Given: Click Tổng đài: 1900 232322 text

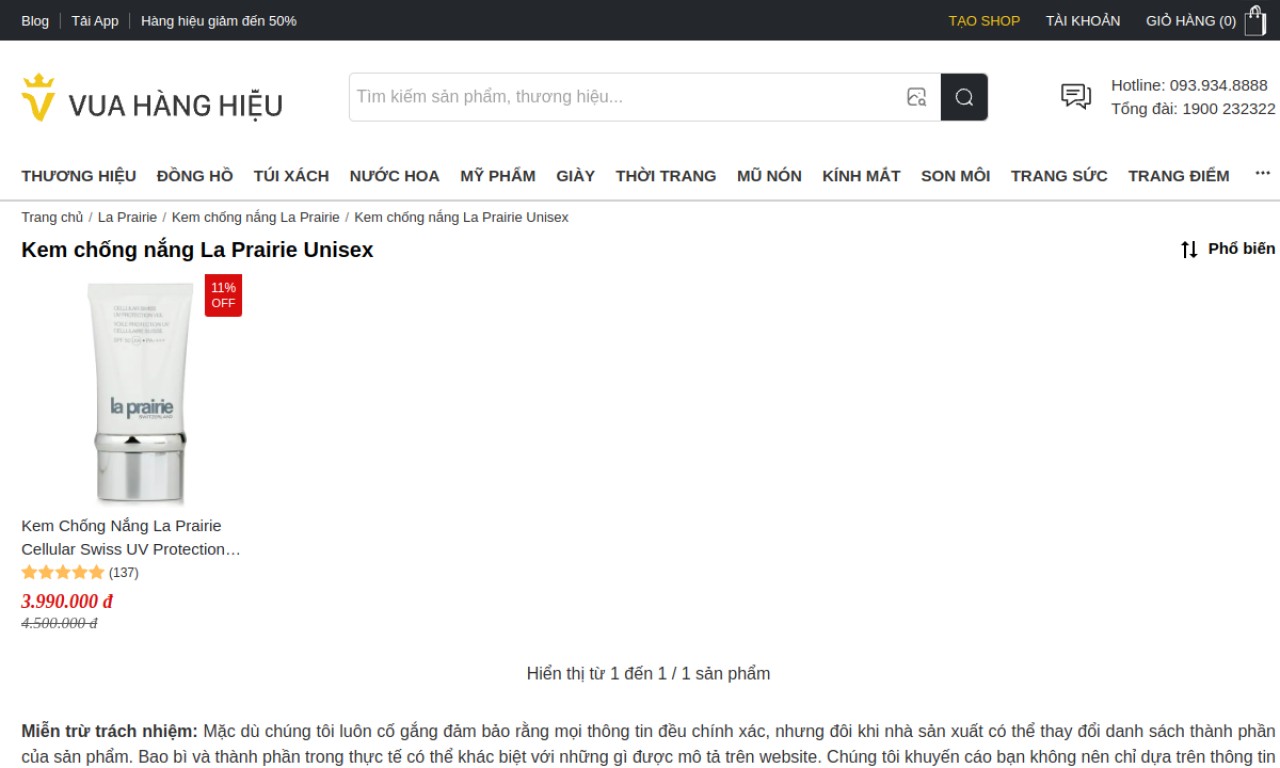Looking at the screenshot, I should point(1193,109).
